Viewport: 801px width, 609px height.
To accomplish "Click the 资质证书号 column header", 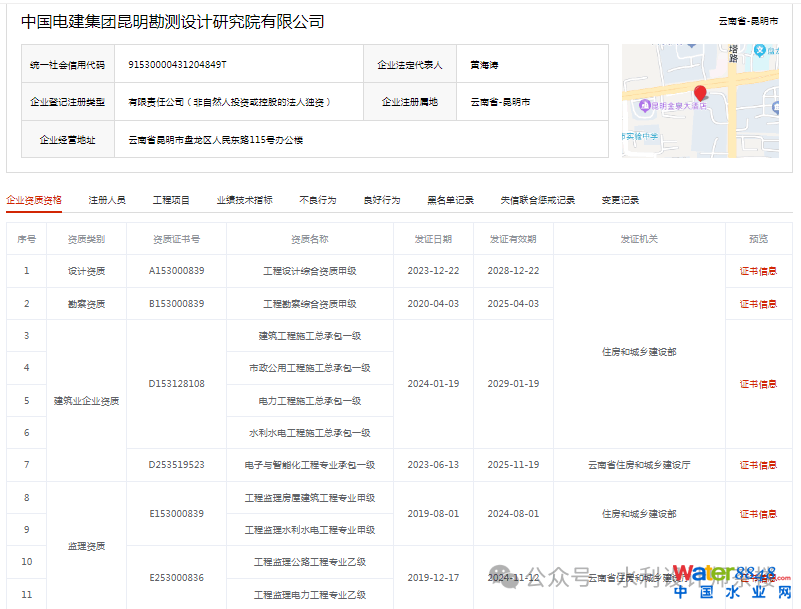I will tap(176, 239).
